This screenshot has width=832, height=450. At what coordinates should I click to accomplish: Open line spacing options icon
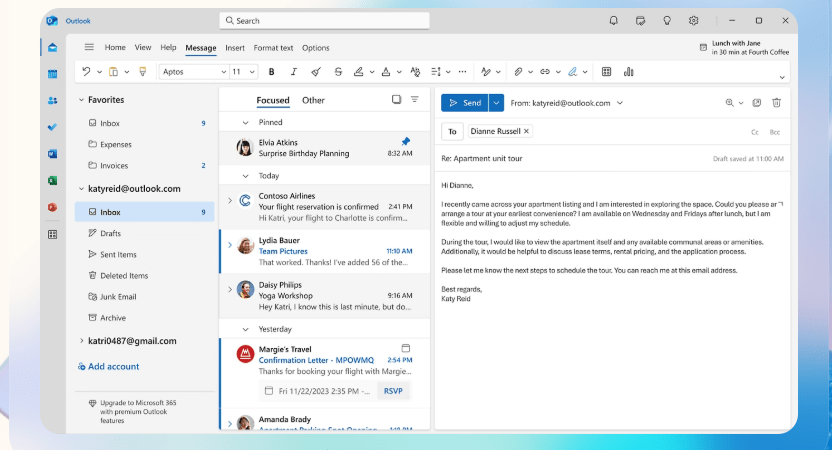(x=436, y=72)
